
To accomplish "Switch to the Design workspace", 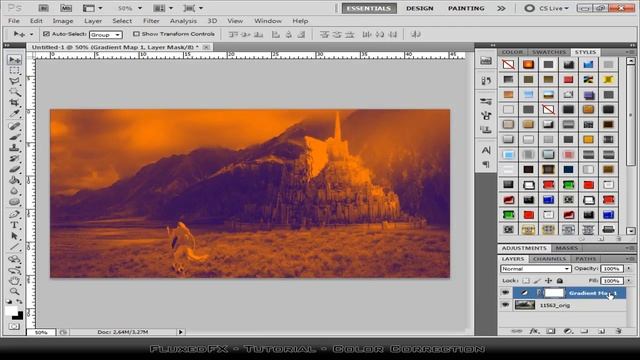I will (420, 8).
